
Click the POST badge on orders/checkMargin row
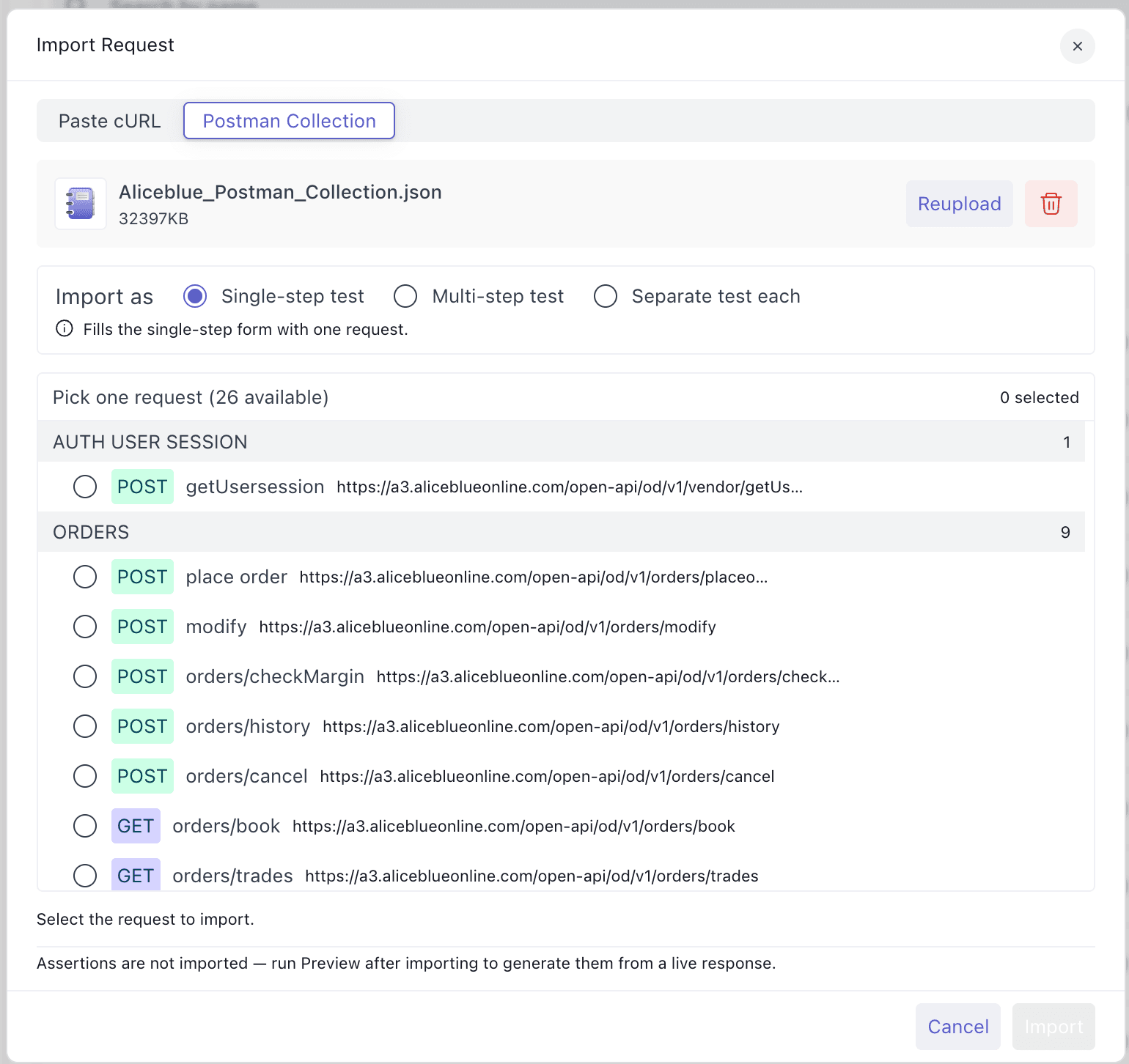[142, 676]
